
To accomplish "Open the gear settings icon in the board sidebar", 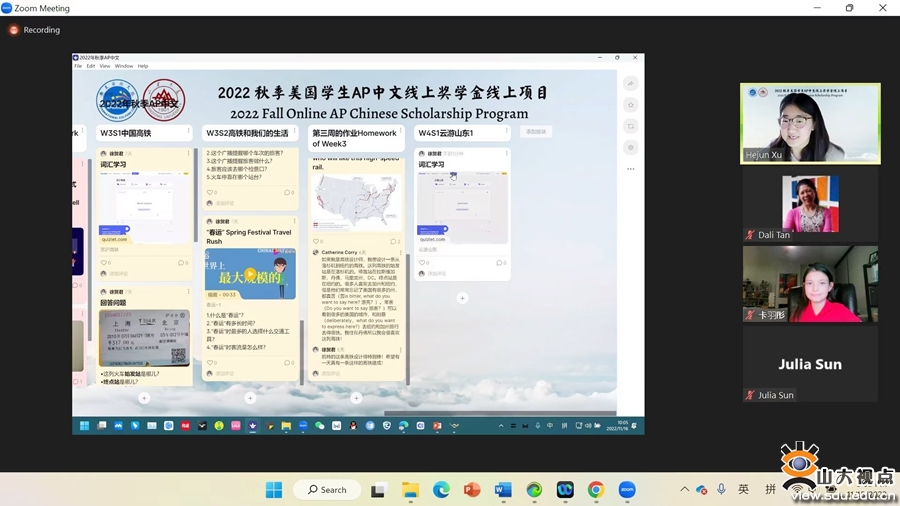I will click(630, 147).
